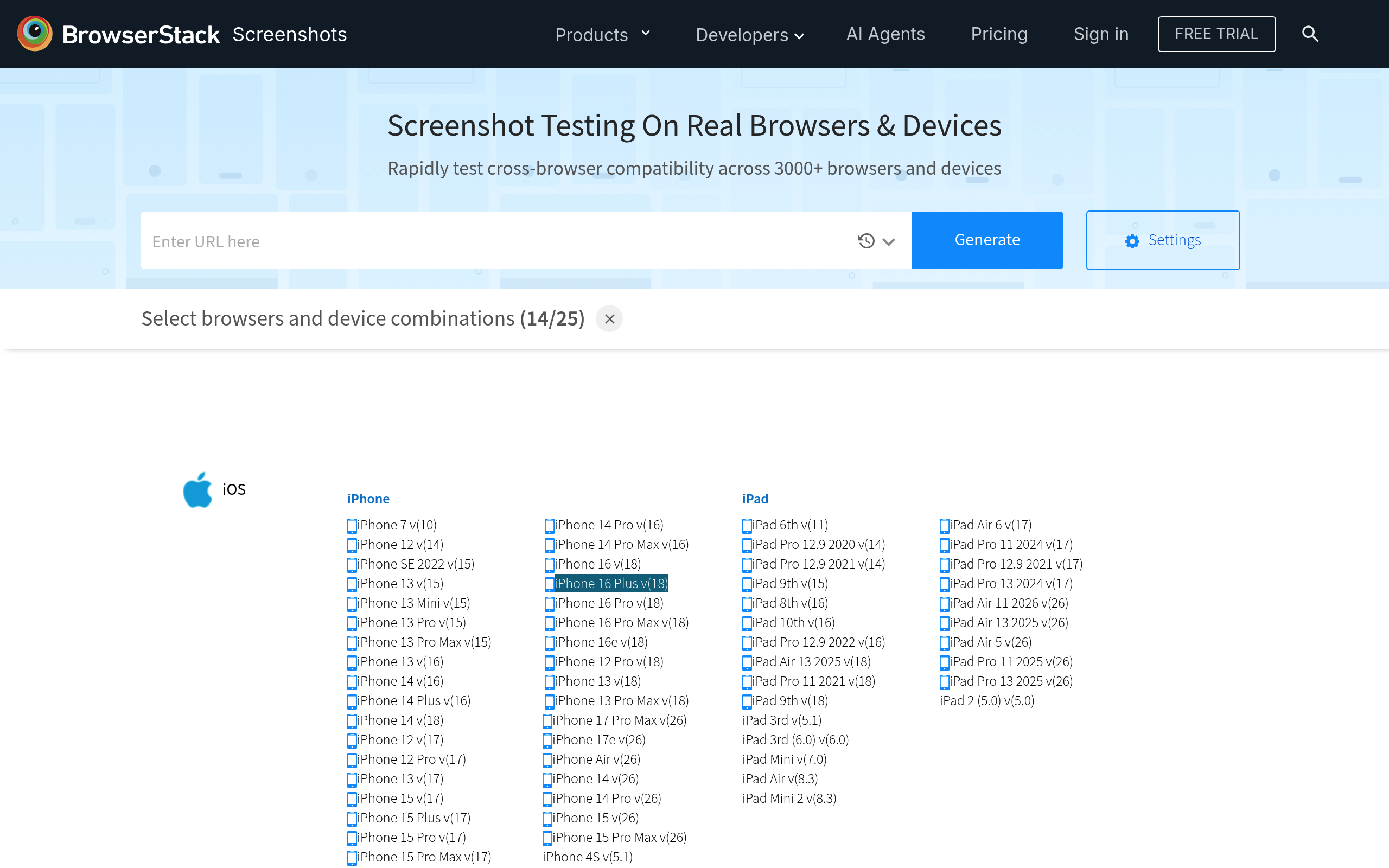The height and width of the screenshot is (868, 1389).
Task: Expand the Products menu chevron
Action: tap(646, 33)
